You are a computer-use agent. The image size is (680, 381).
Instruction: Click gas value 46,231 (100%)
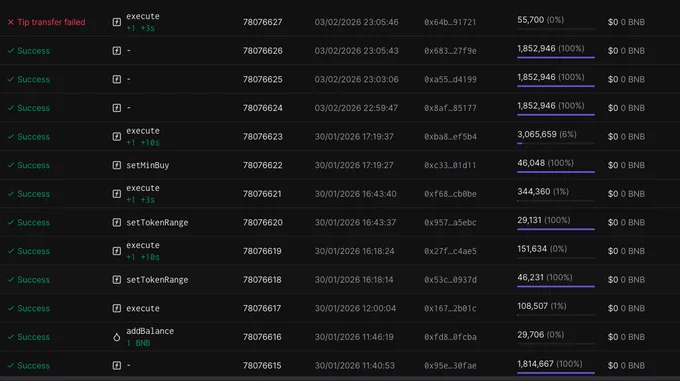(544, 277)
